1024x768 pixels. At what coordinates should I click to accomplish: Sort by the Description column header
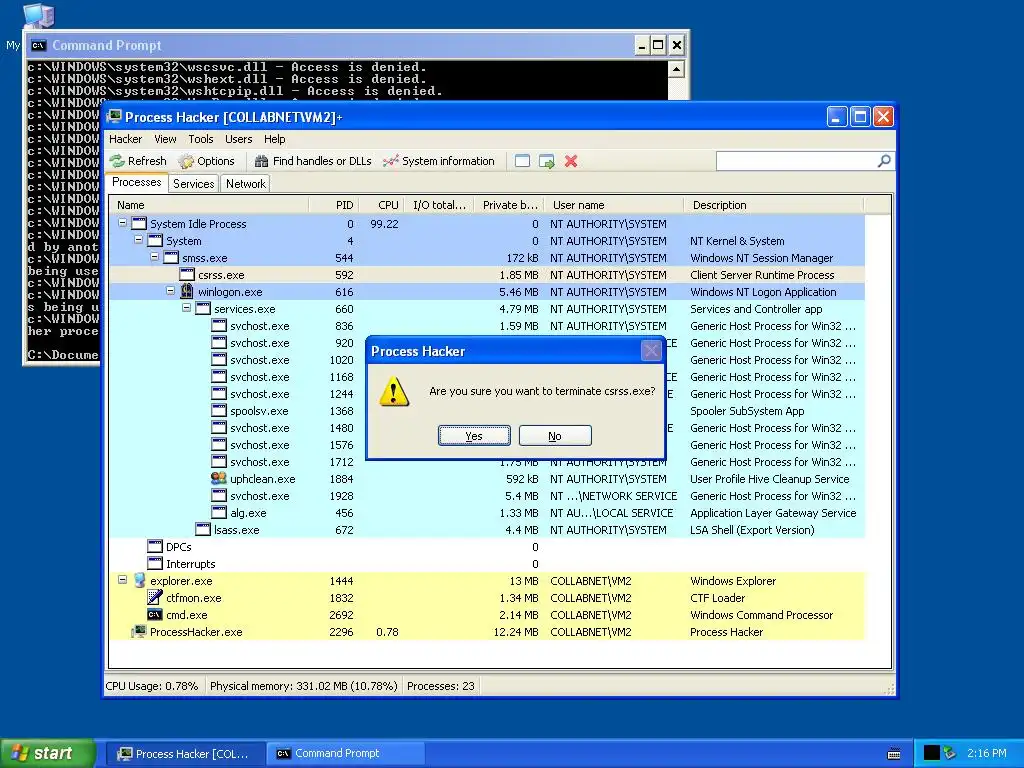click(773, 205)
